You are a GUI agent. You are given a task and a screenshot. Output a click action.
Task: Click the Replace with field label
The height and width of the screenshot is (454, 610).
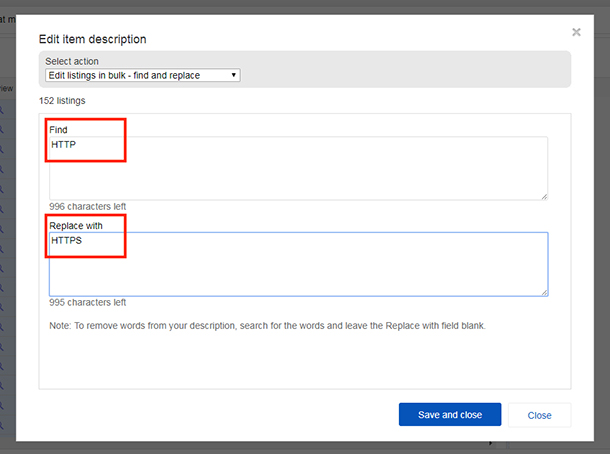[76, 226]
